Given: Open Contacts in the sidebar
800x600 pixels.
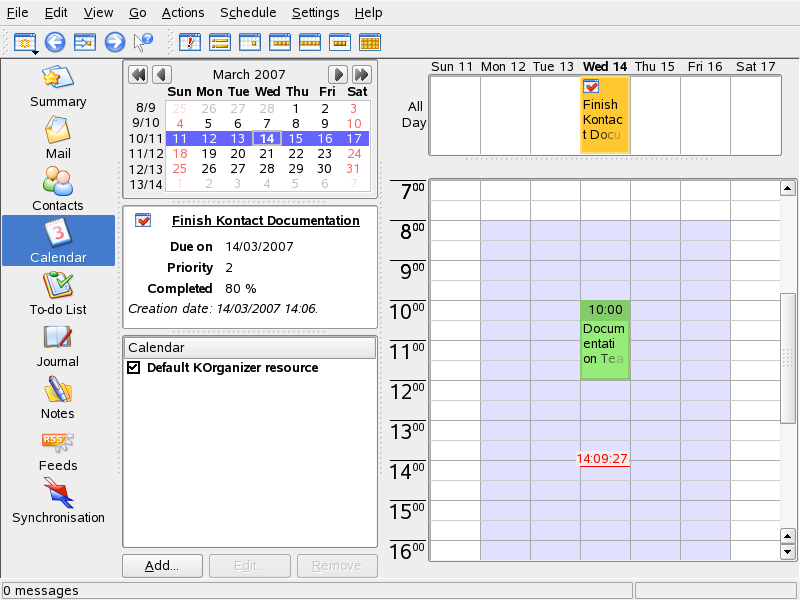Looking at the screenshot, I should [x=58, y=190].
